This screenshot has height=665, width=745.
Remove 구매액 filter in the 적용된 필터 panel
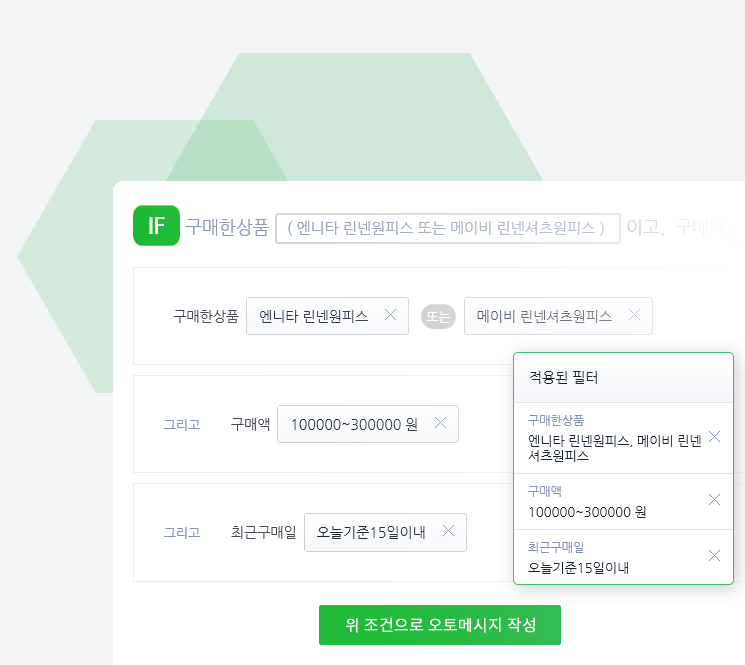(714, 500)
